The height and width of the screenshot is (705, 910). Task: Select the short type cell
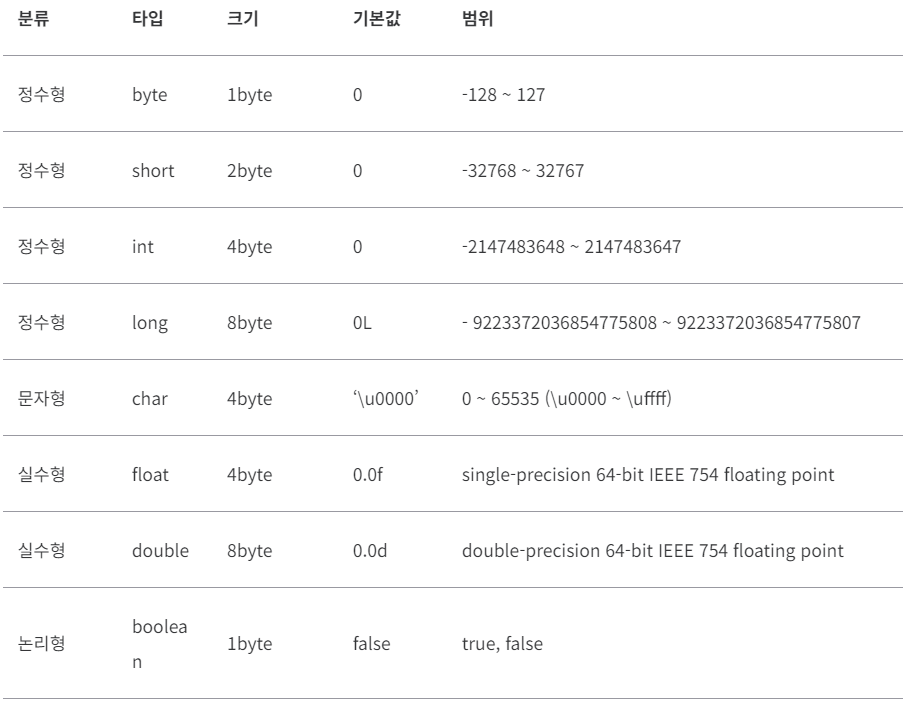pos(153,171)
